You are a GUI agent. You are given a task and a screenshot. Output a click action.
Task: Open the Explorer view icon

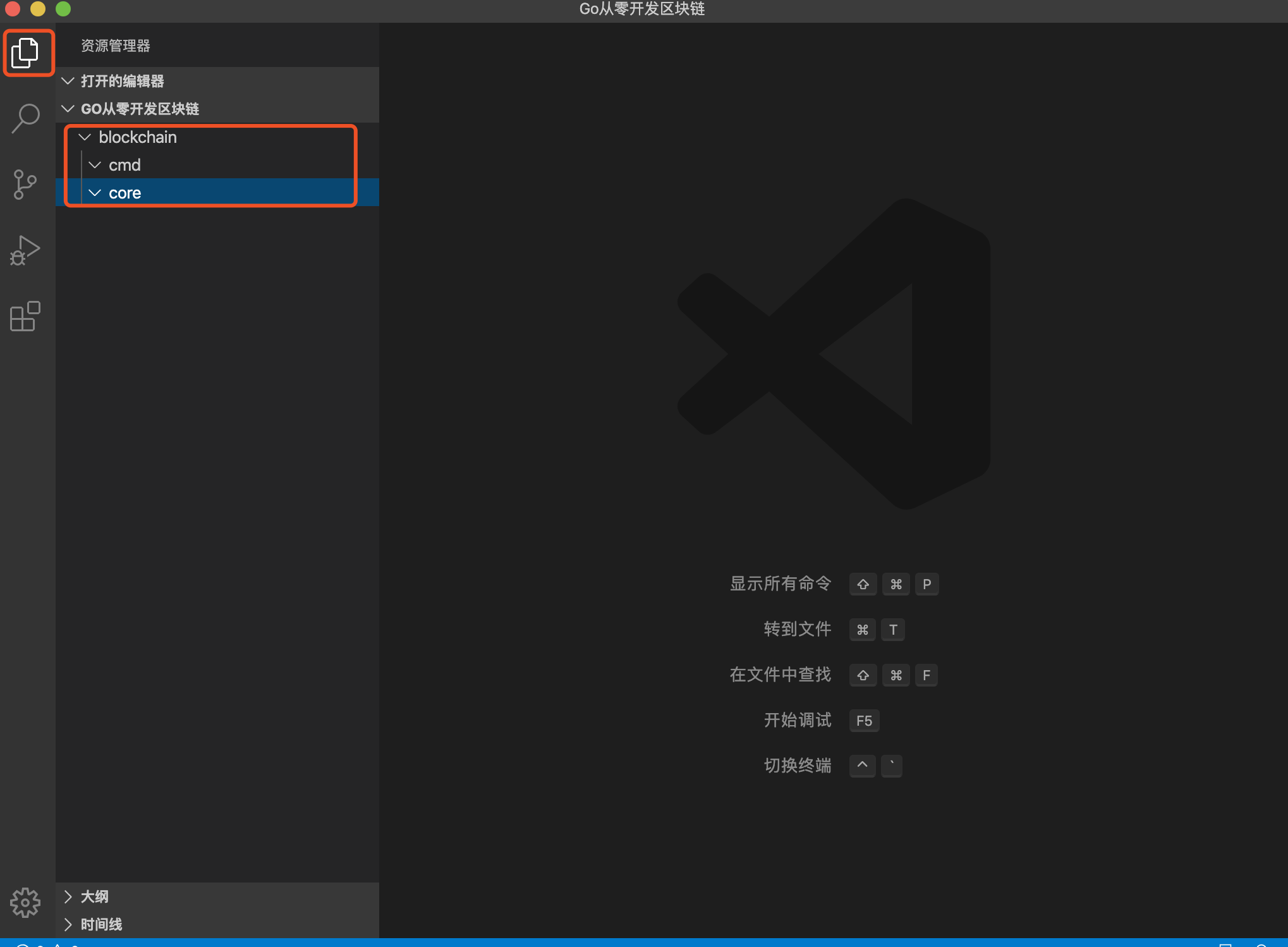coord(25,52)
